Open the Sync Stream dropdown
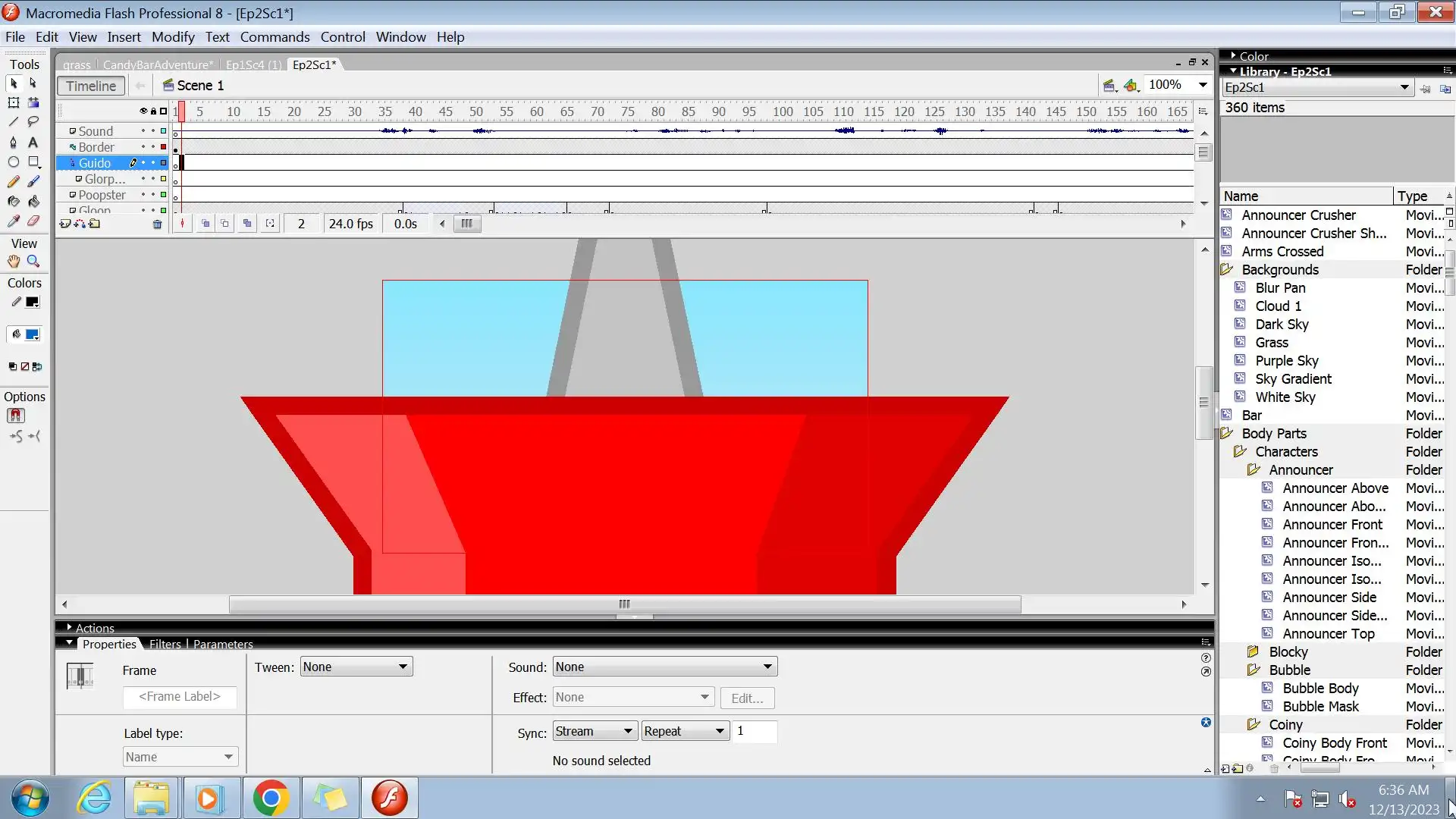The width and height of the screenshot is (1456, 819). tap(594, 731)
